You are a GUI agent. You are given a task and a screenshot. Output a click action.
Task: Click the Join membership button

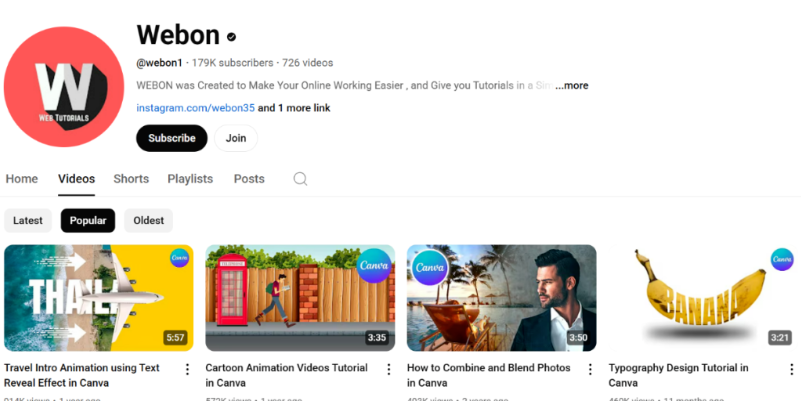236,138
